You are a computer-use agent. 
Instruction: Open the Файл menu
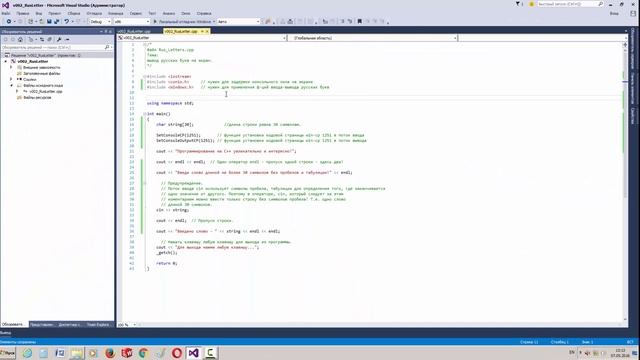5,13
